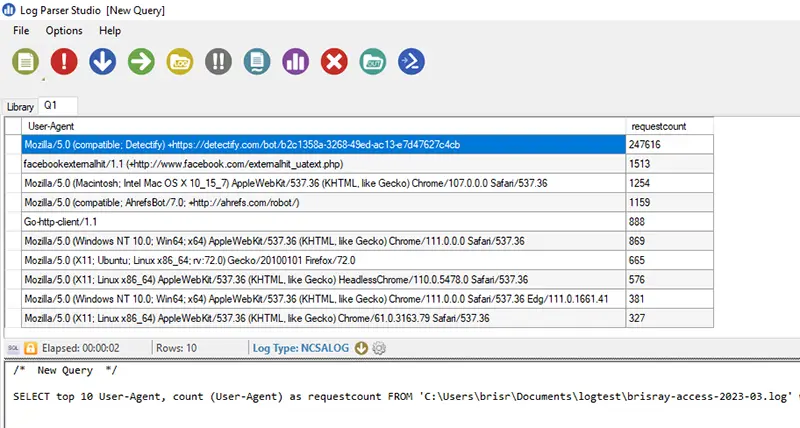Image resolution: width=800 pixels, height=428 pixels.
Task: Click the requestcount cell 381
Action: 669,299
